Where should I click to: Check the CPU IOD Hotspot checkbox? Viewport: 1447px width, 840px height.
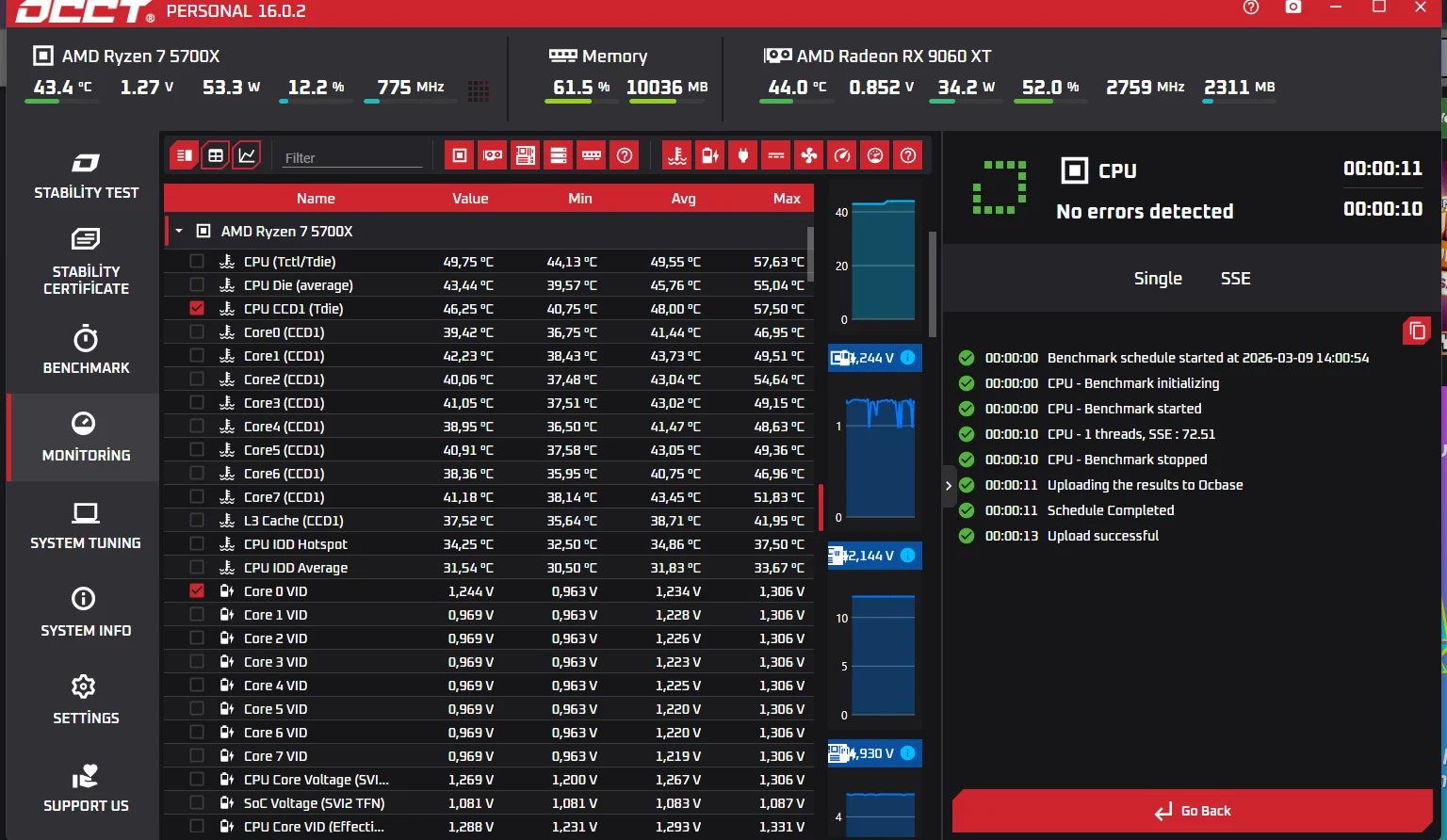(197, 543)
